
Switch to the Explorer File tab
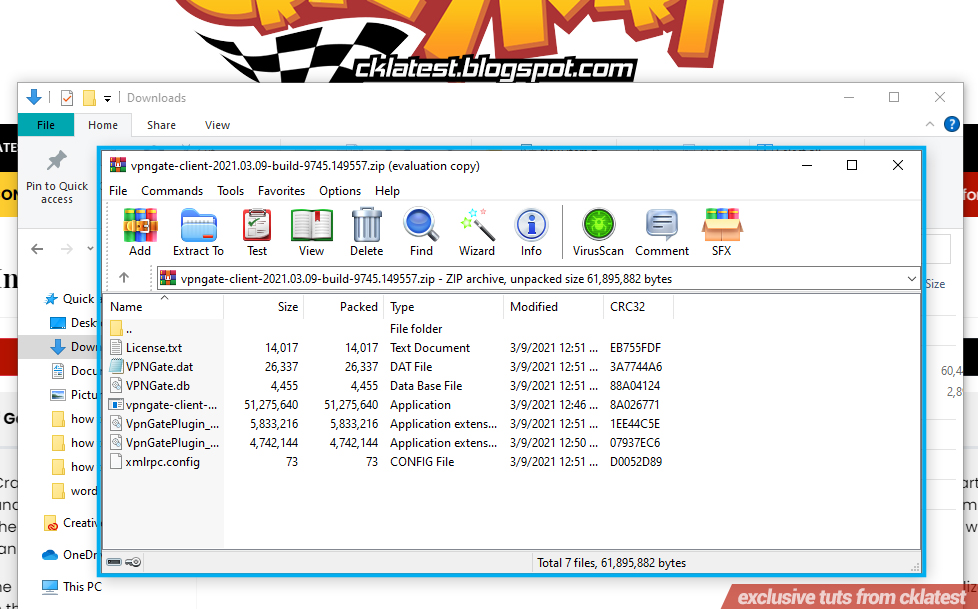click(46, 125)
